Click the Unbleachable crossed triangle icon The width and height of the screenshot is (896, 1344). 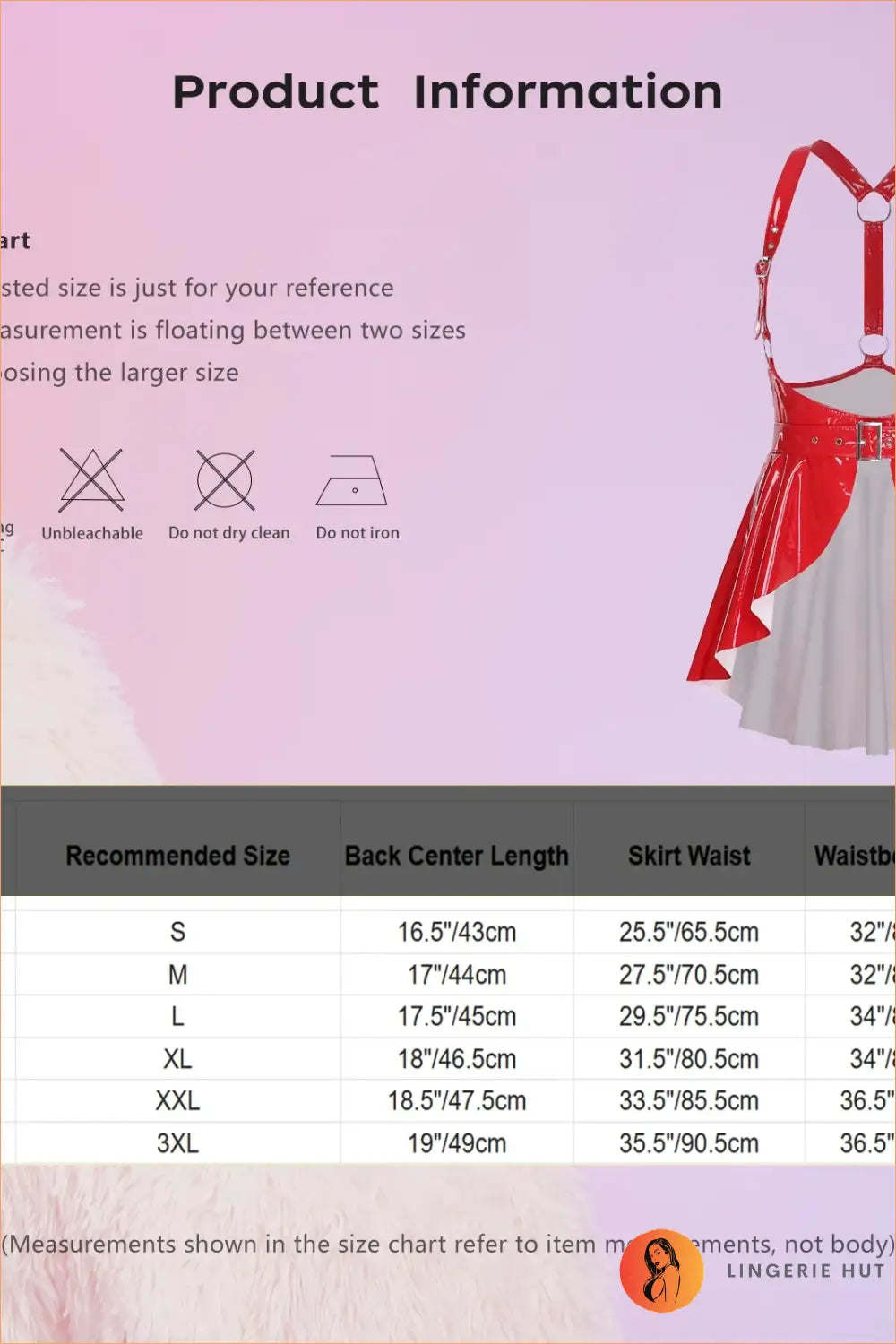[91, 480]
